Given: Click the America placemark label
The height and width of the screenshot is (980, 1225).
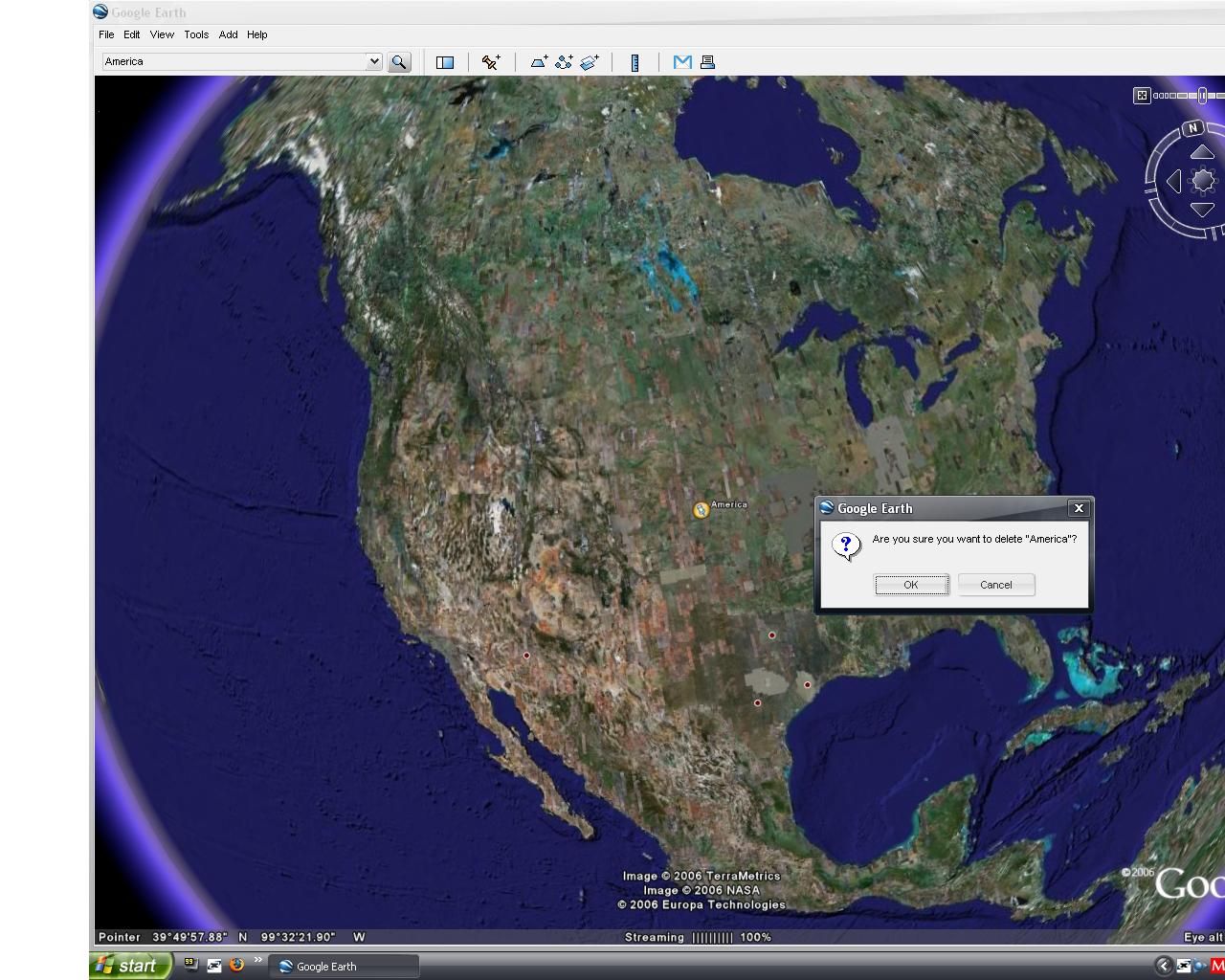Looking at the screenshot, I should coord(729,504).
